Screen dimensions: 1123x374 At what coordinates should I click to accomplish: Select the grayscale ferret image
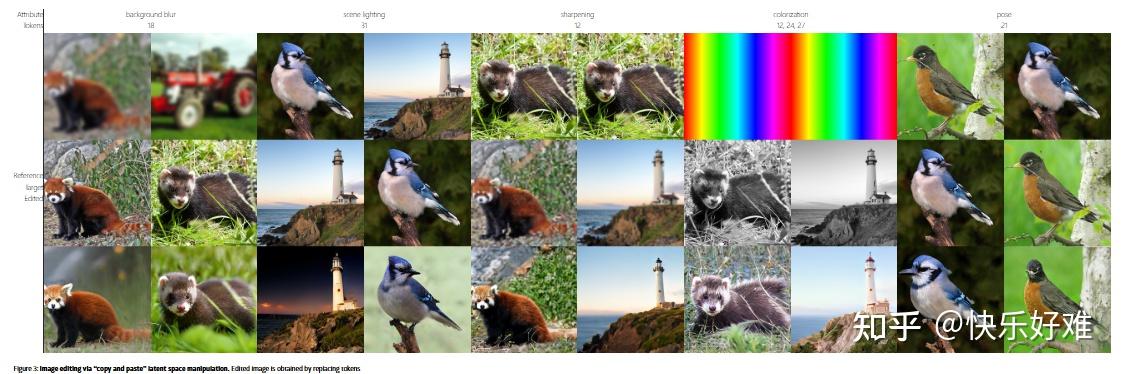tap(737, 193)
